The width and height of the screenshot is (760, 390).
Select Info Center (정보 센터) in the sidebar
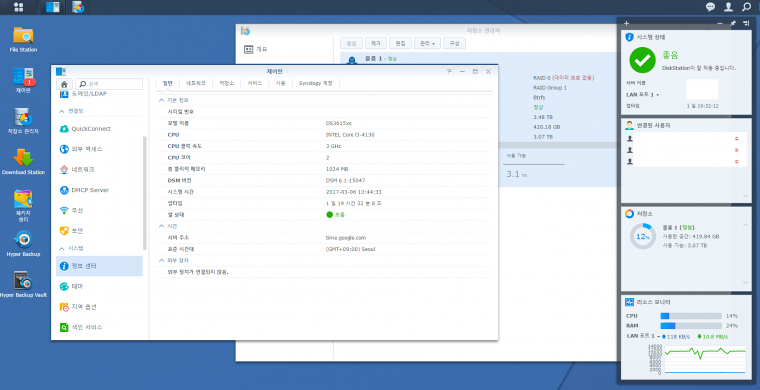tap(99, 266)
